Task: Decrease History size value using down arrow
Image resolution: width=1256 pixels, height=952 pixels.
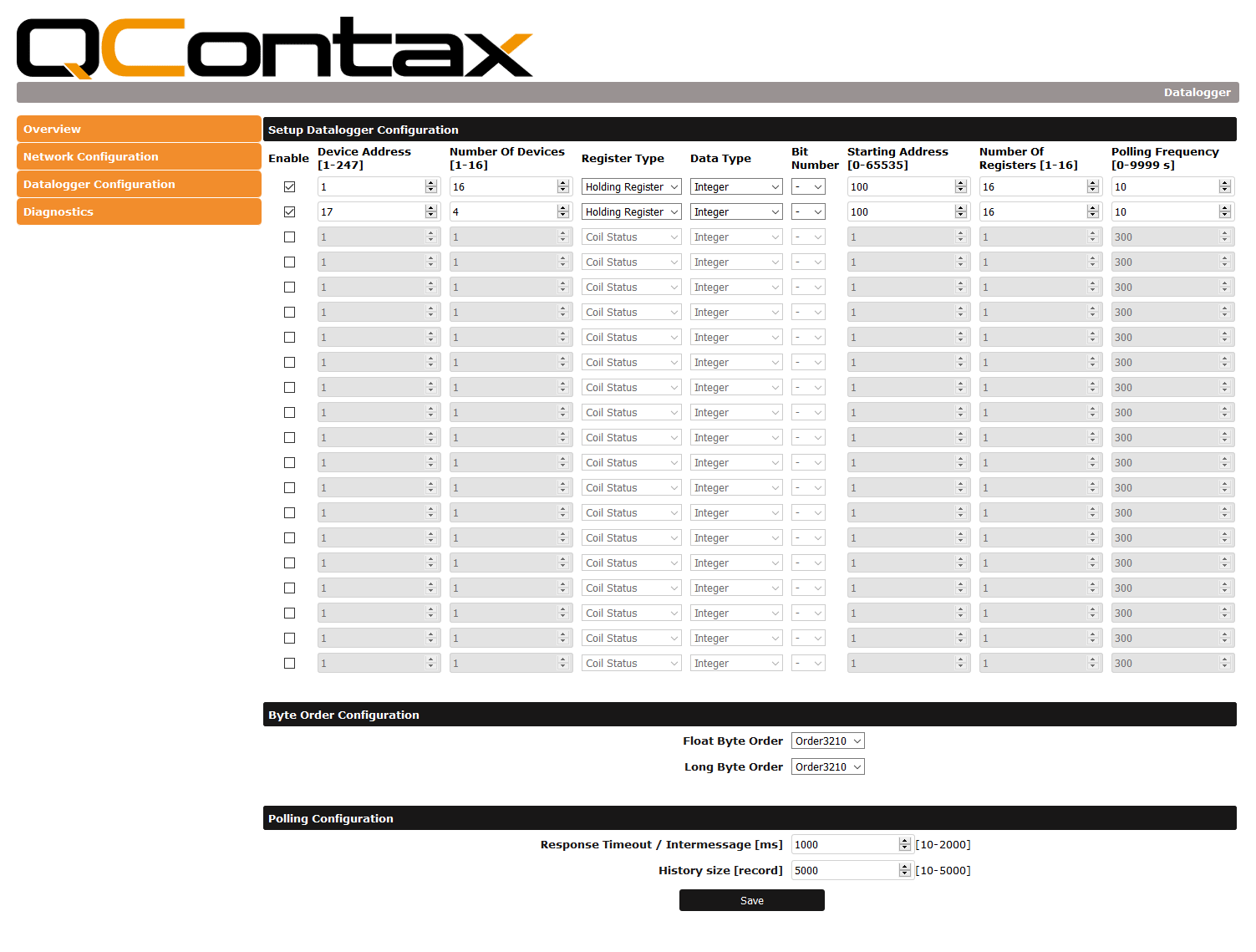Action: point(904,874)
